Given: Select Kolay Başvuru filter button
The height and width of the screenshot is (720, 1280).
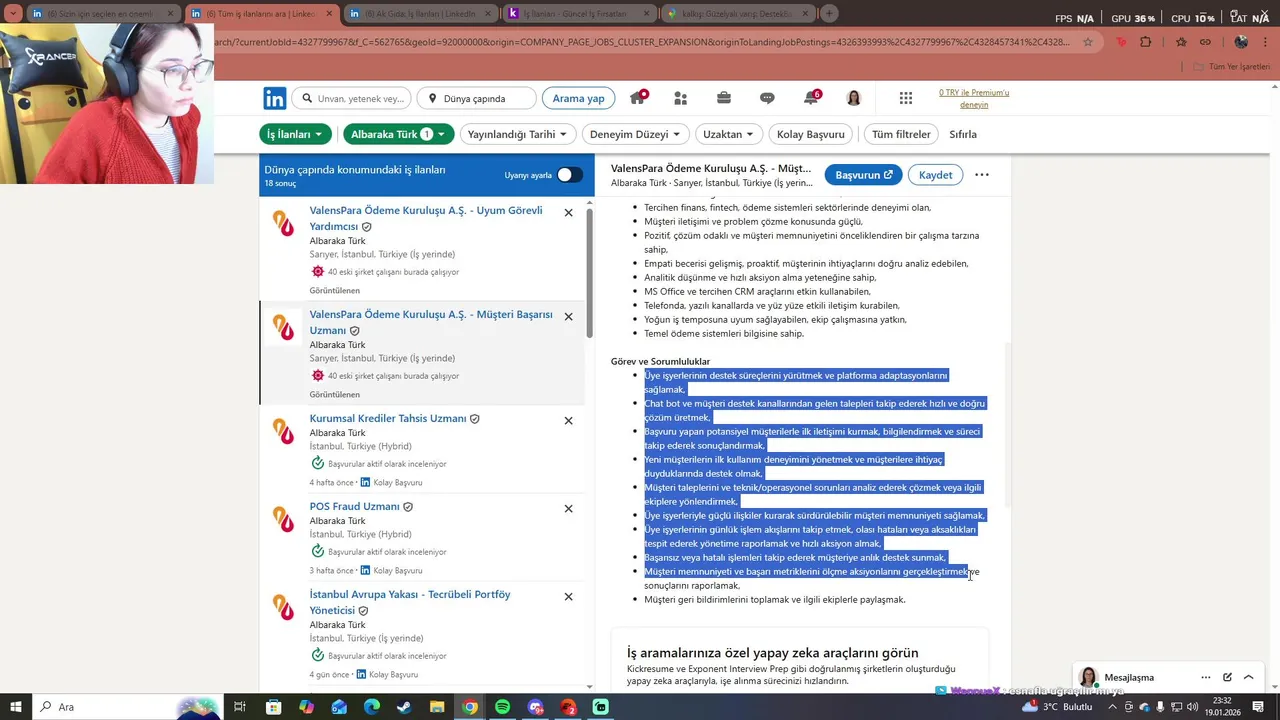Looking at the screenshot, I should click(x=810, y=134).
